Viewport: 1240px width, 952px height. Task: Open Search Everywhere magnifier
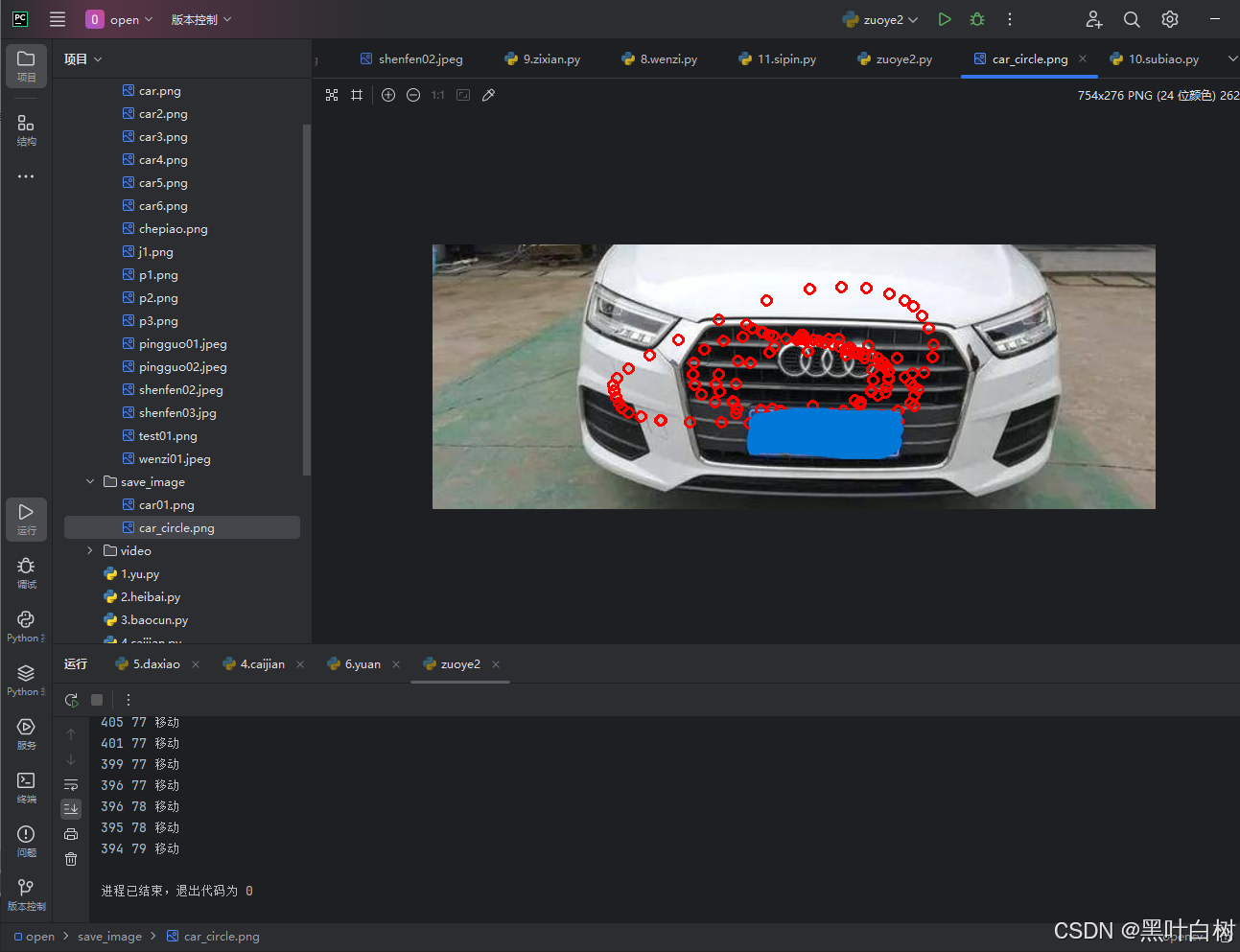[1132, 19]
